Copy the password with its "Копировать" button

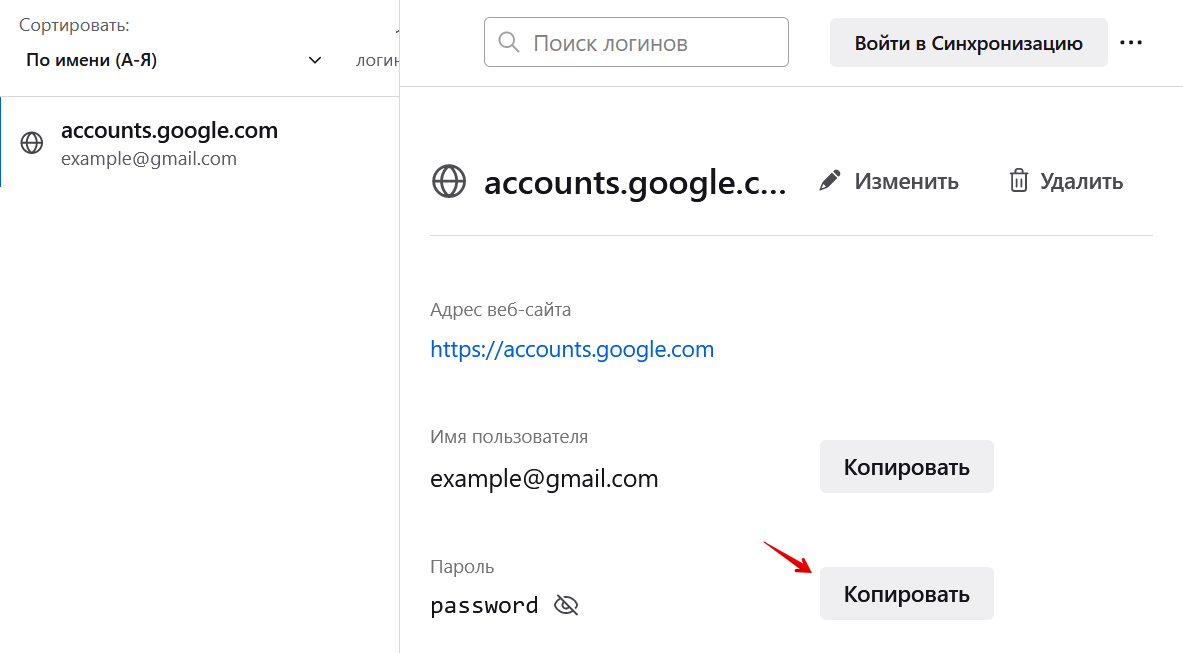click(906, 594)
